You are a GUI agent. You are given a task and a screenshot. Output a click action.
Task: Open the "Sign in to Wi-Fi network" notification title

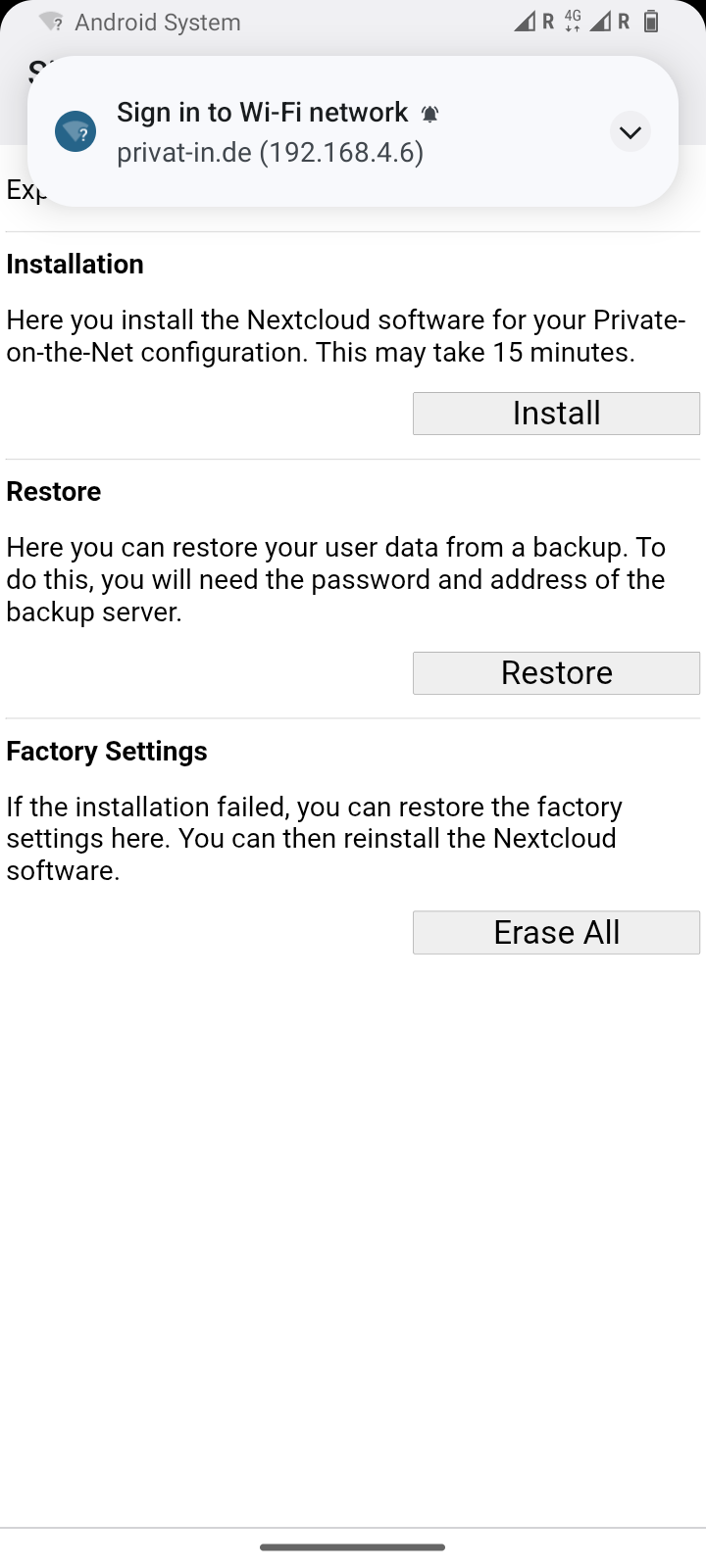tap(262, 113)
